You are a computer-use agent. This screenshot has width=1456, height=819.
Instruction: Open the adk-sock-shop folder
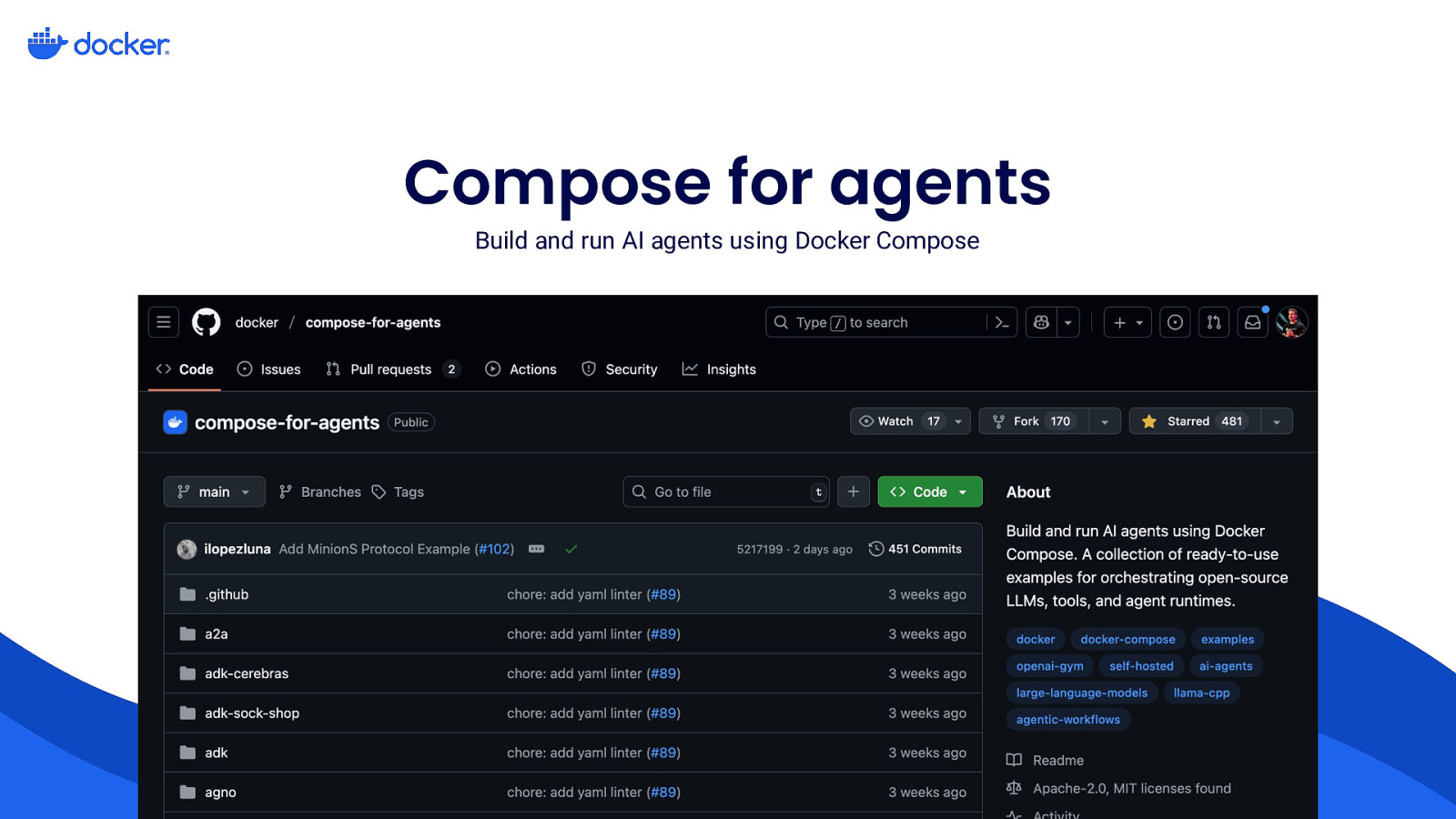(x=252, y=713)
